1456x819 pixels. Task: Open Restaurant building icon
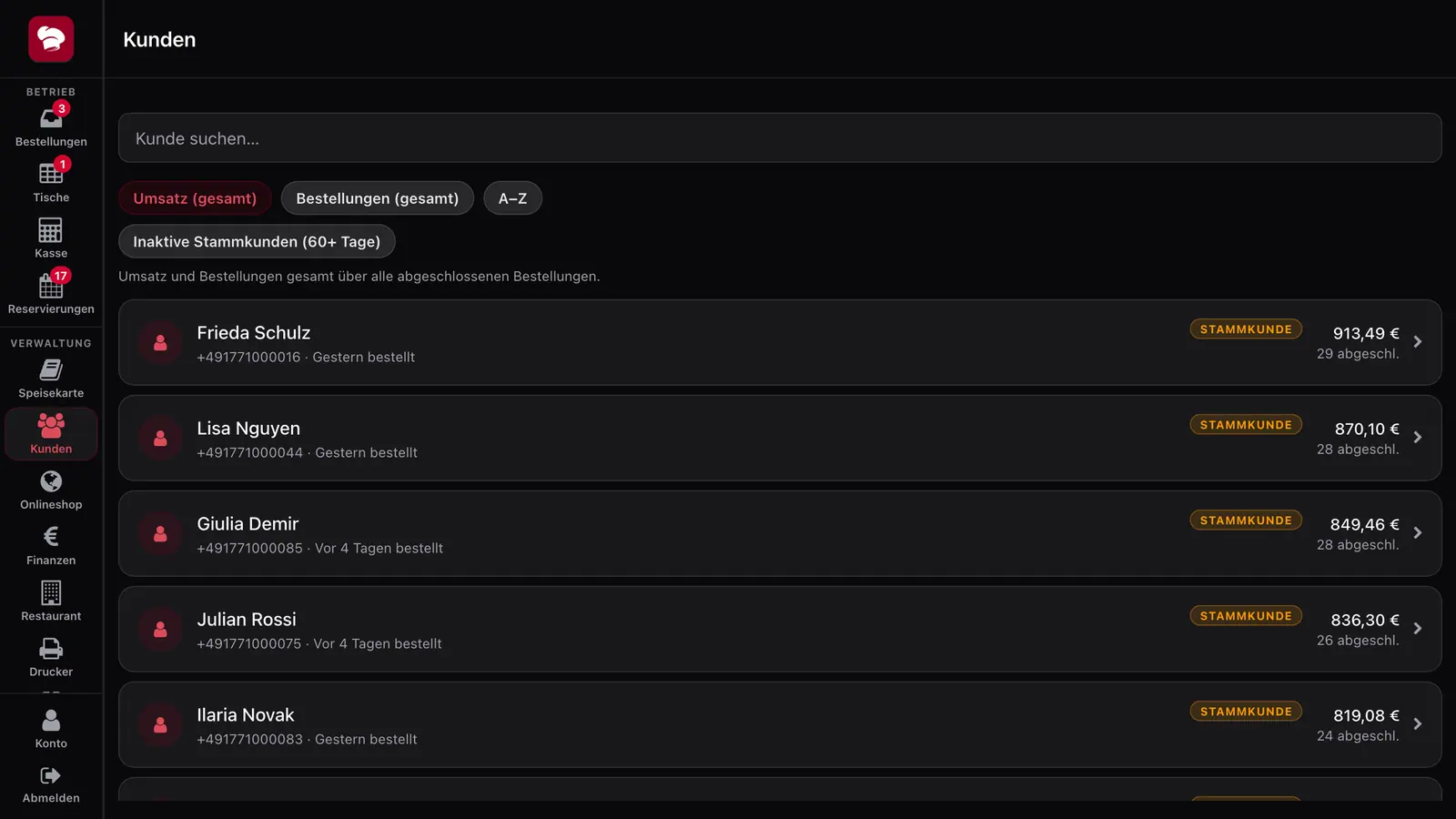51,592
